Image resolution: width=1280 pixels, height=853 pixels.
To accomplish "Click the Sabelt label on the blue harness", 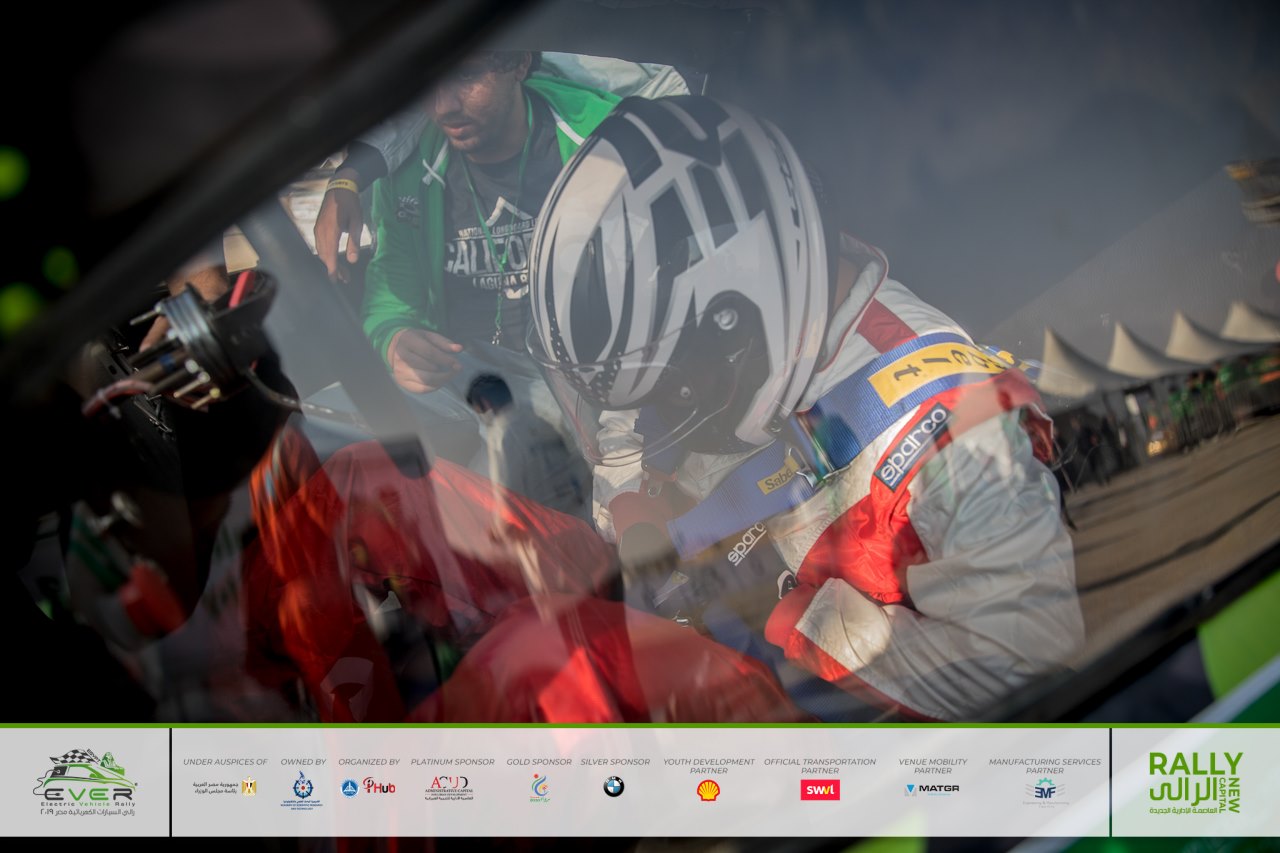I will (x=777, y=477).
